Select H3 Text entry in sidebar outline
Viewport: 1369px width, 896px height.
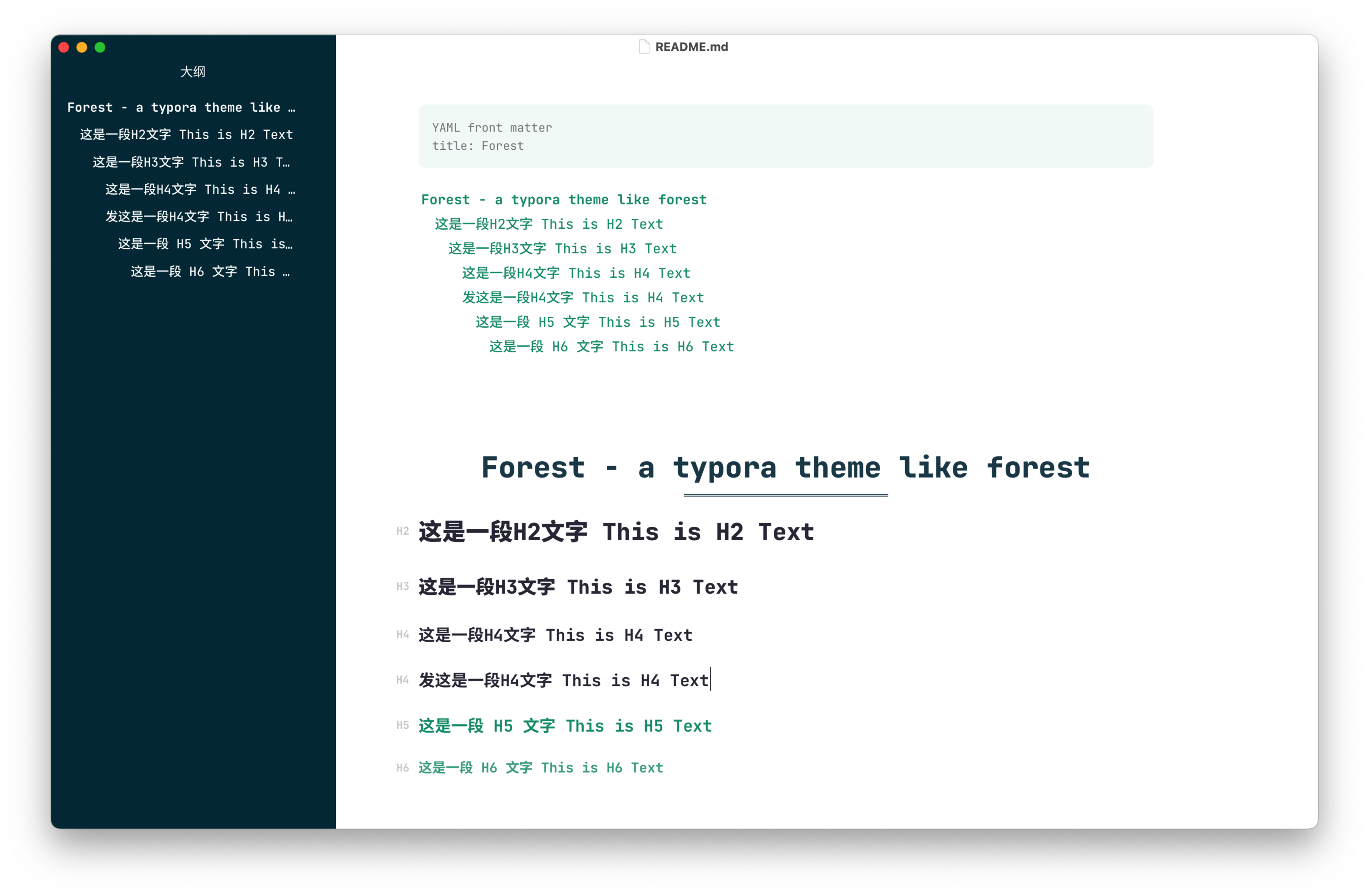(191, 162)
